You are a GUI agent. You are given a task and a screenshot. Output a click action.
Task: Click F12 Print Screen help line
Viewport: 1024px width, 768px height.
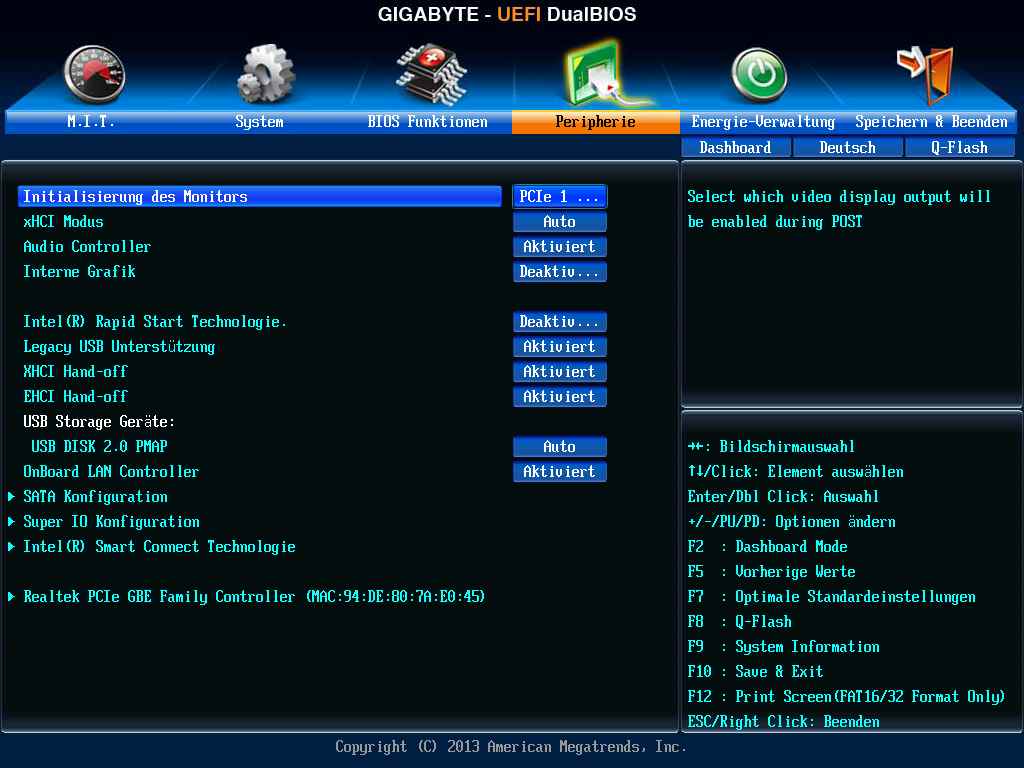click(846, 697)
